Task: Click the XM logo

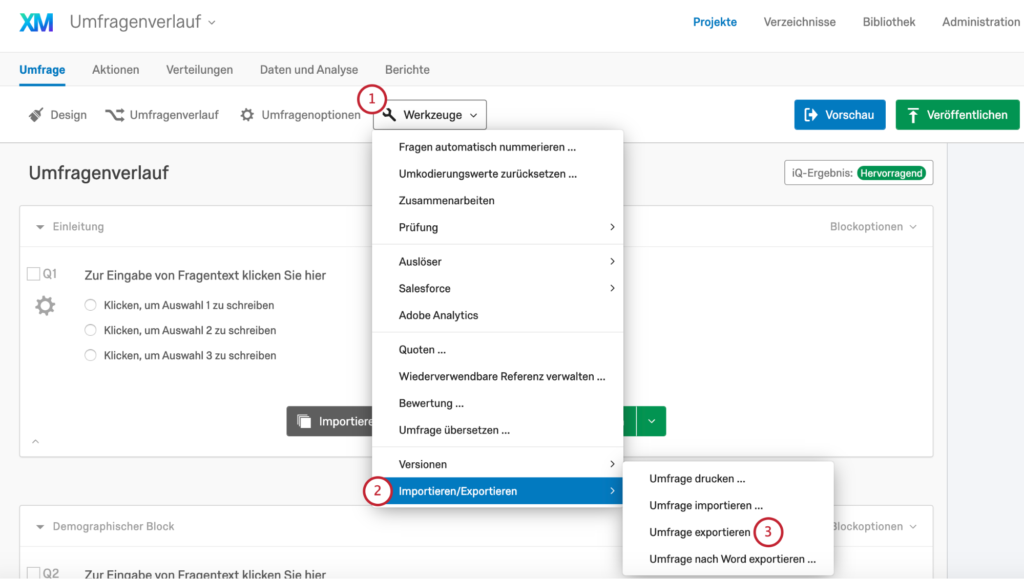Action: click(36, 22)
